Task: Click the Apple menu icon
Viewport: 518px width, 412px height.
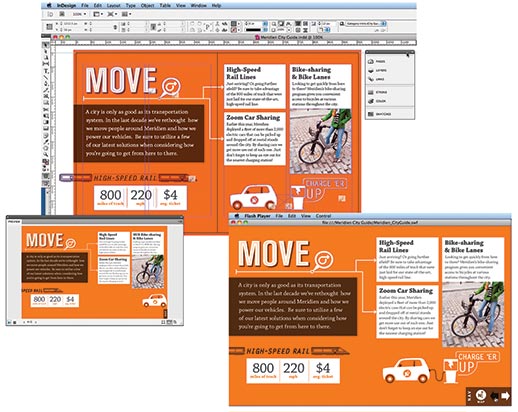Action: tap(49, 5)
